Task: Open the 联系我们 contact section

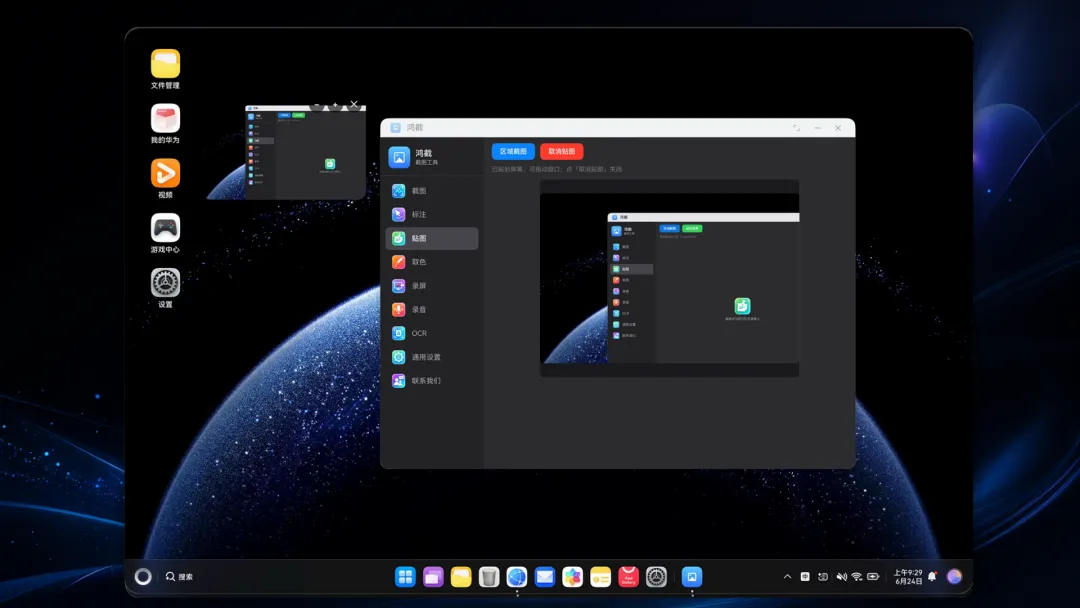Action: 431,381
